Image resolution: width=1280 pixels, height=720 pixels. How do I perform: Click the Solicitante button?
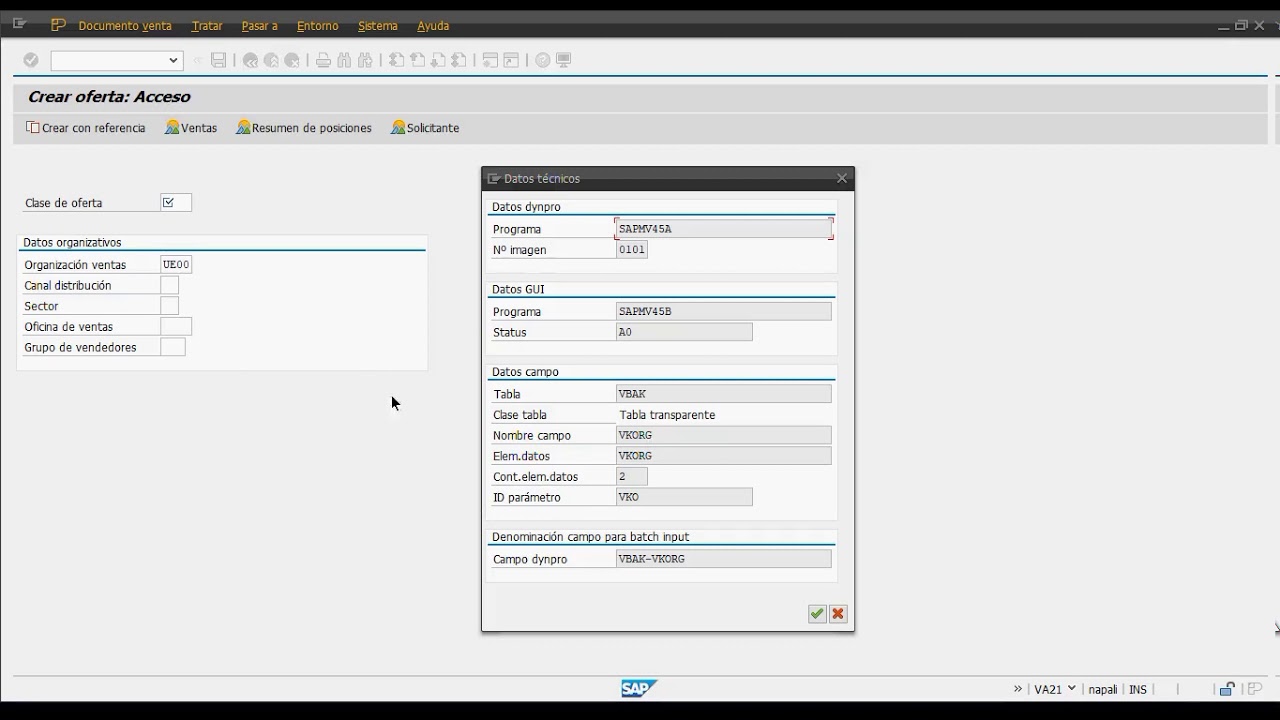pos(425,128)
